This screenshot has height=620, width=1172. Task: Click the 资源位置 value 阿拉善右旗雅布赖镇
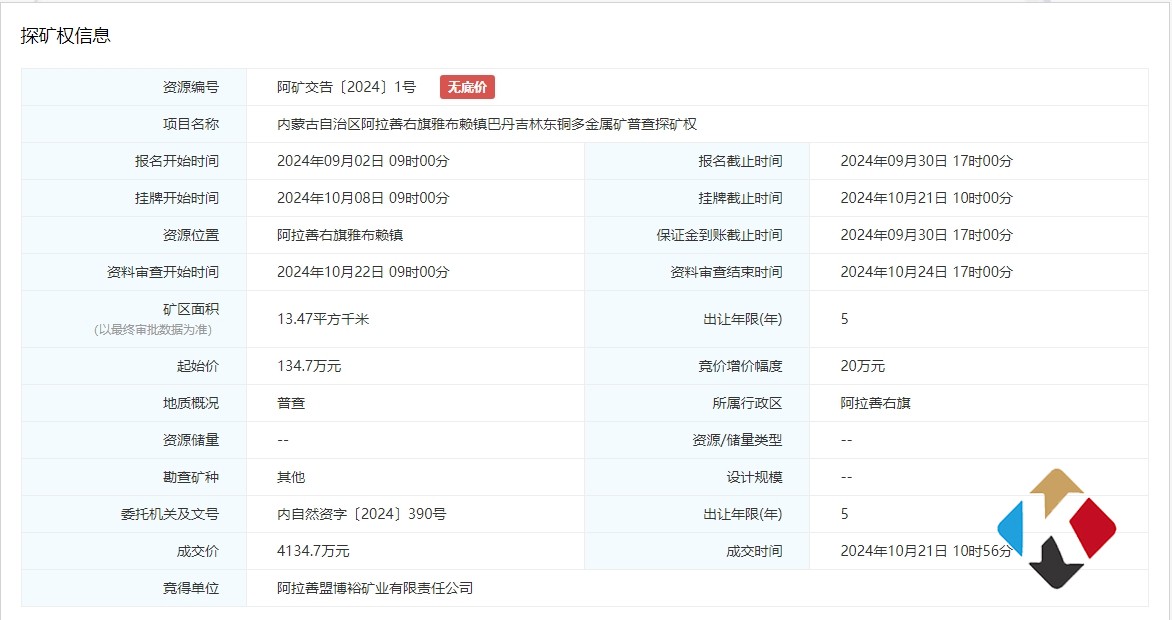[x=340, y=235]
